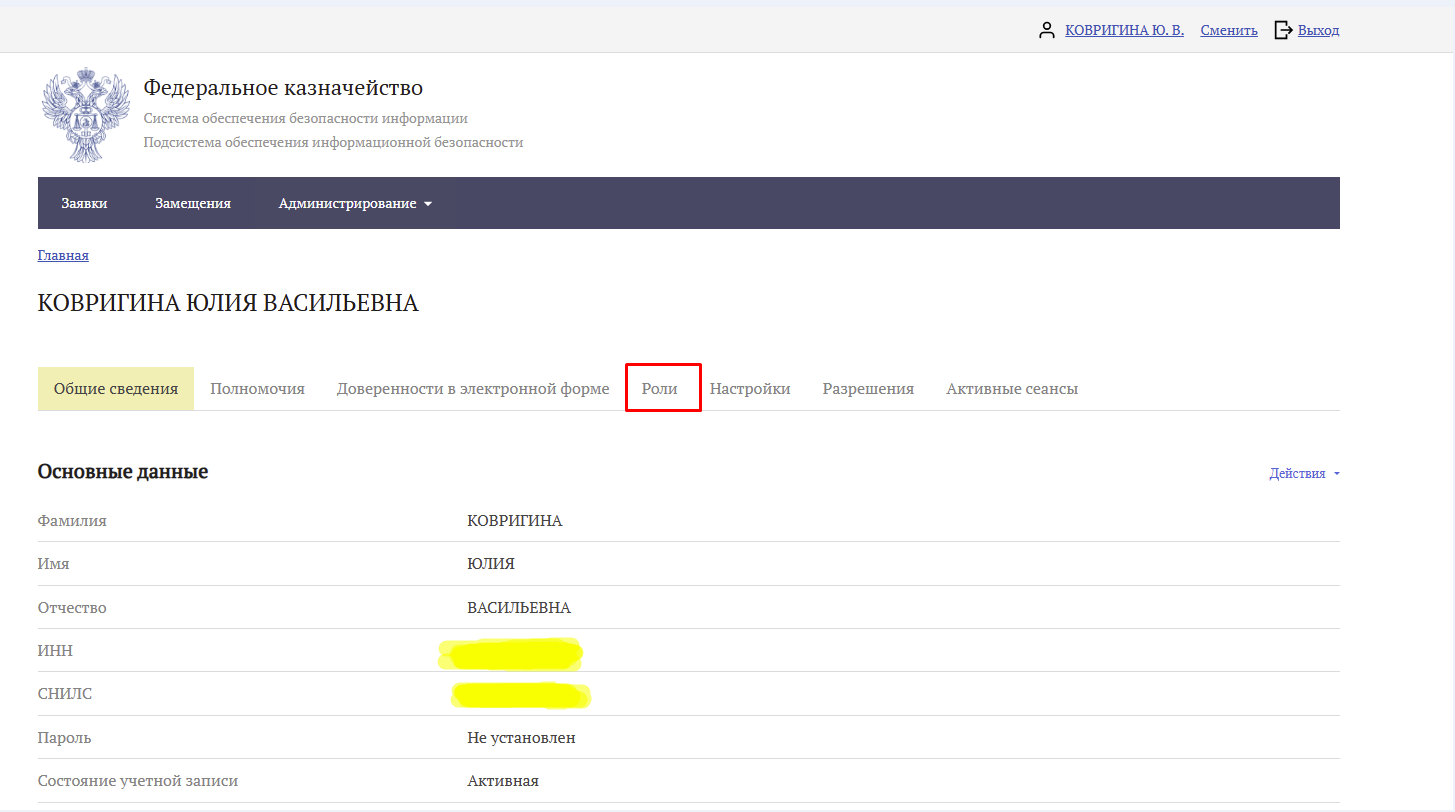The height and width of the screenshot is (812, 1455).
Task: Open Доверенности в электронной форме tab
Action: tap(472, 389)
